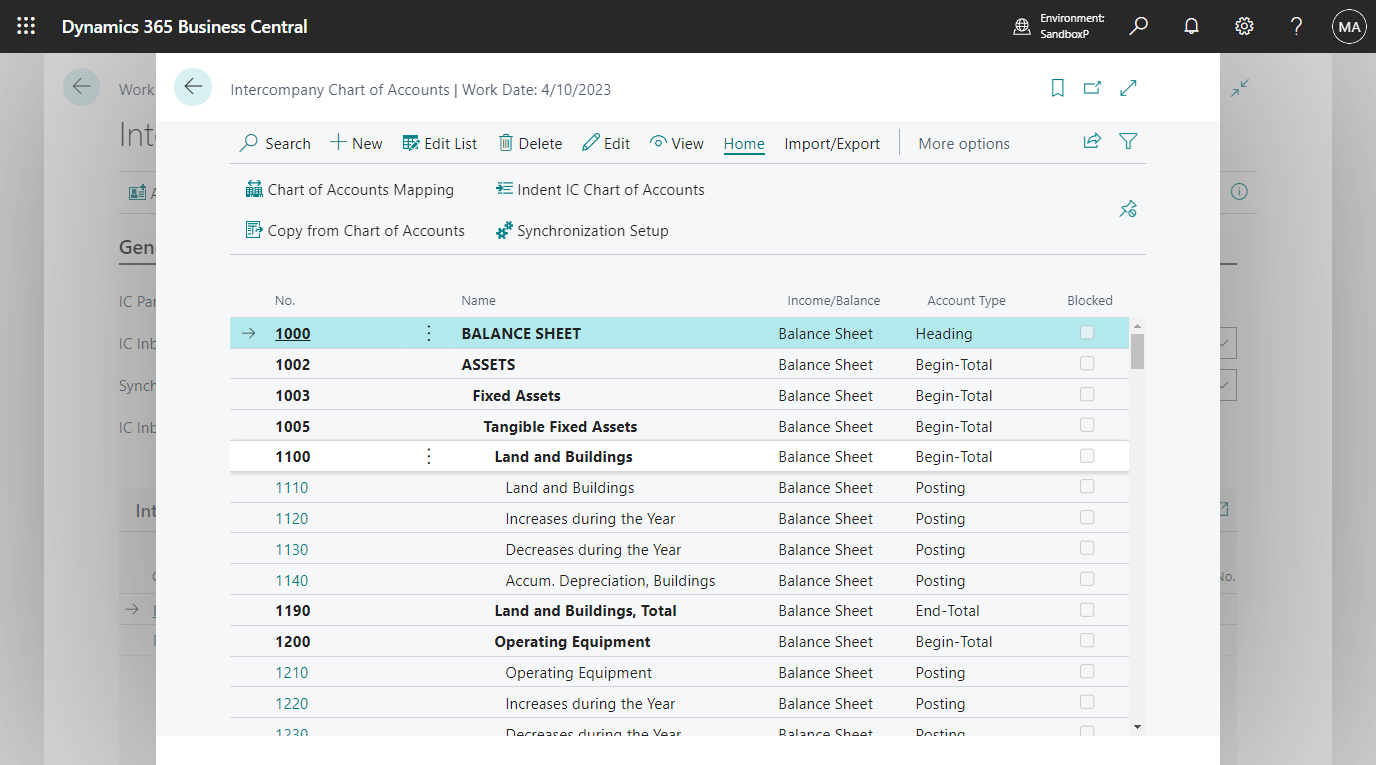
Task: Open account 1110 via its number link
Action: tap(291, 487)
